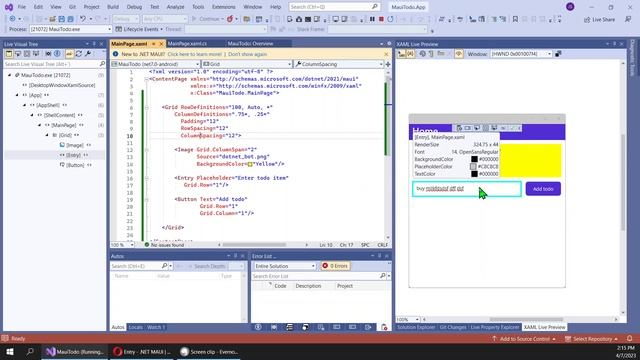
Task: Open editor zoom 100% dropdown
Action: [122, 245]
